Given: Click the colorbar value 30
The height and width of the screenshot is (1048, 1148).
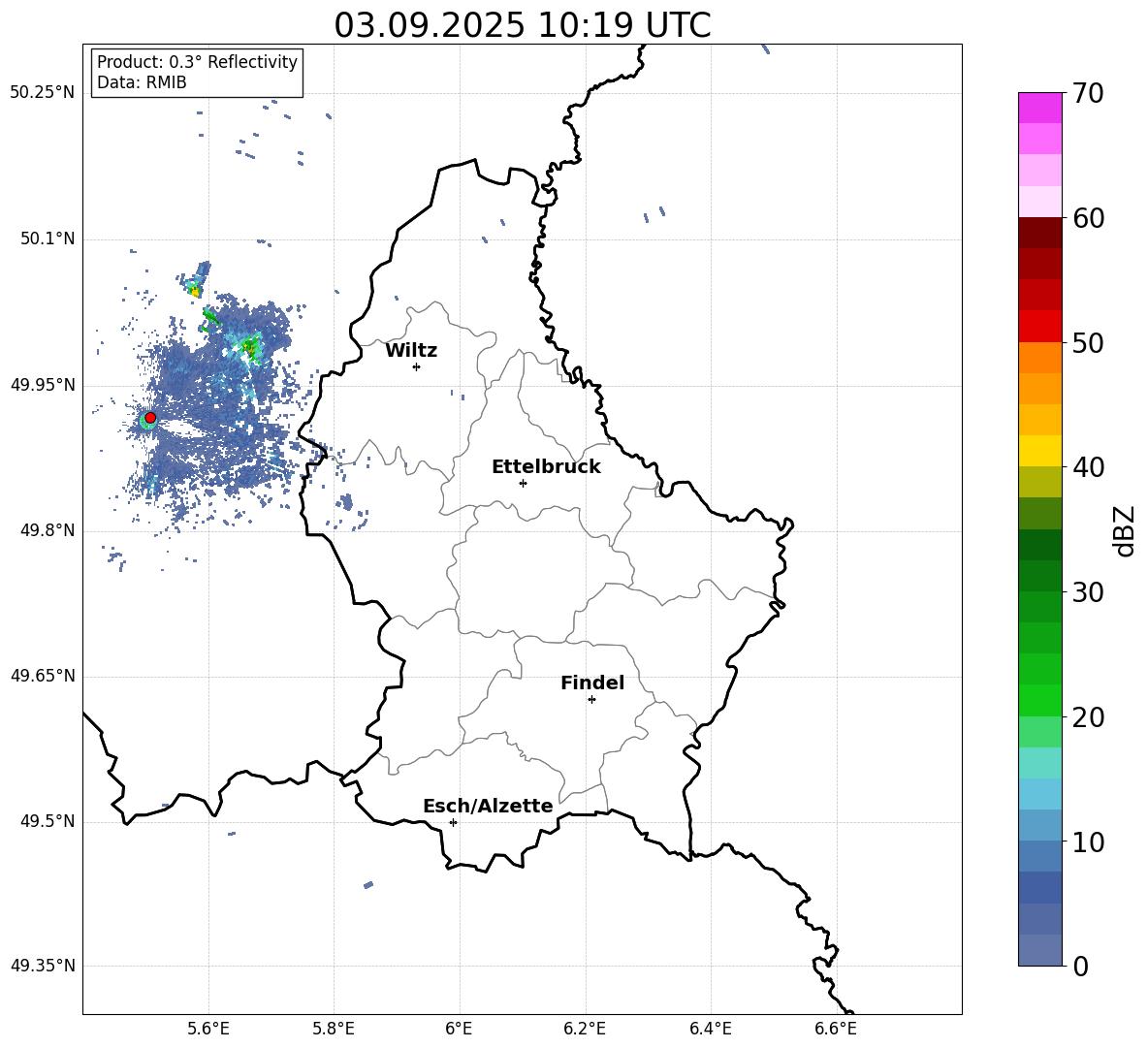Looking at the screenshot, I should click(1088, 592).
